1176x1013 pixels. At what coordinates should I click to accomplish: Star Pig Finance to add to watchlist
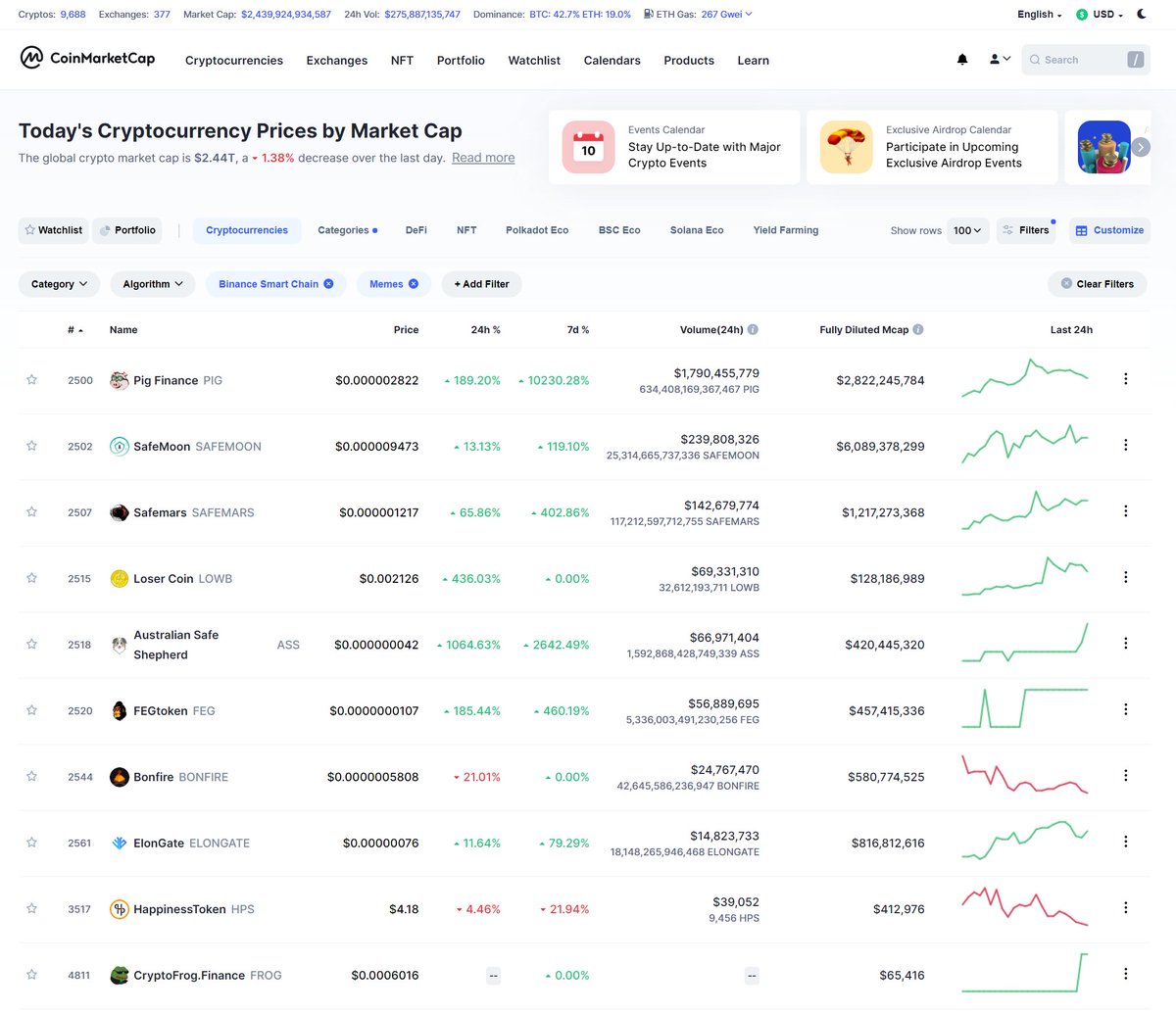pyautogui.click(x=31, y=379)
